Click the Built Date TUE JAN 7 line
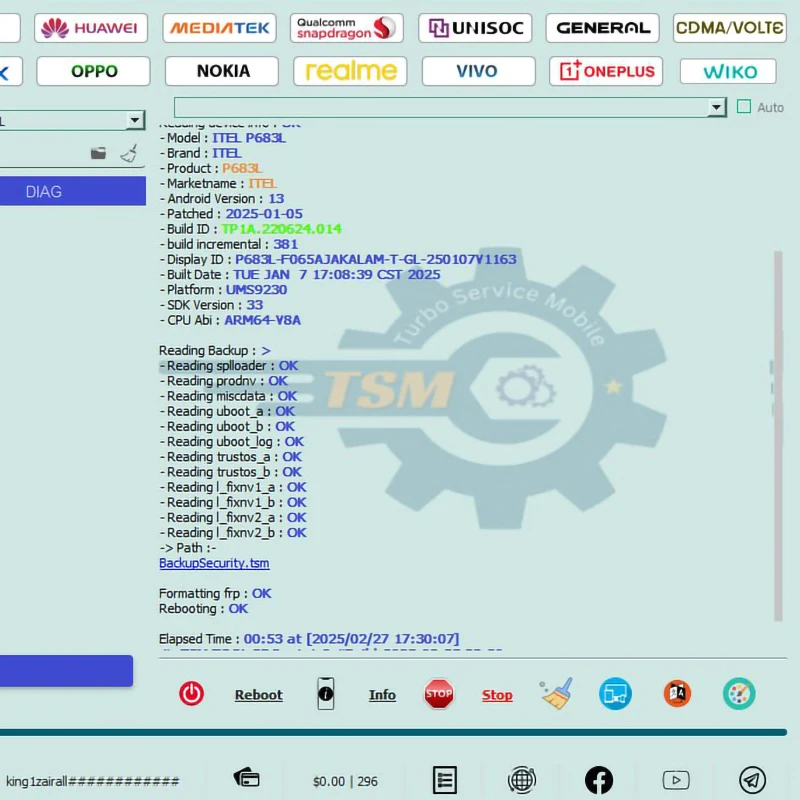 pos(300,274)
